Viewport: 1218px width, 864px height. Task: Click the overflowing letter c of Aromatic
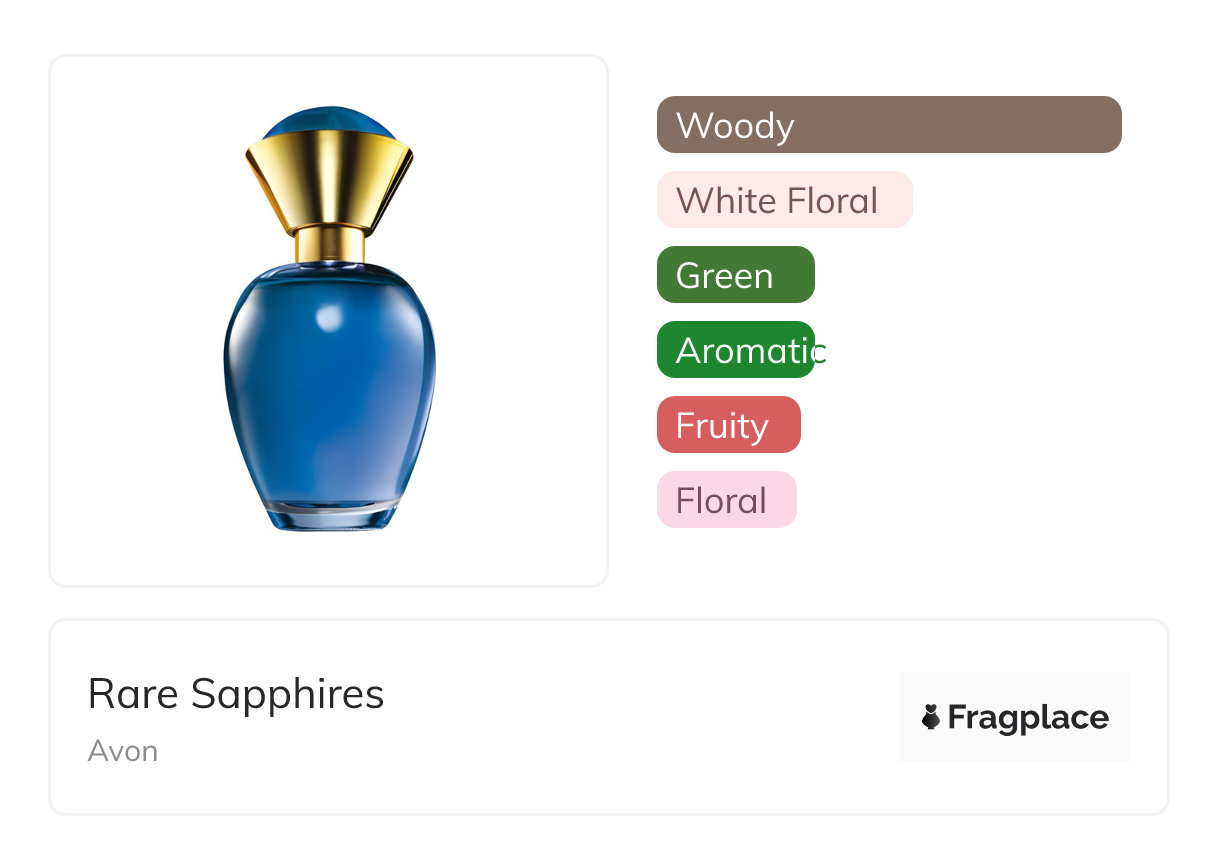point(820,352)
